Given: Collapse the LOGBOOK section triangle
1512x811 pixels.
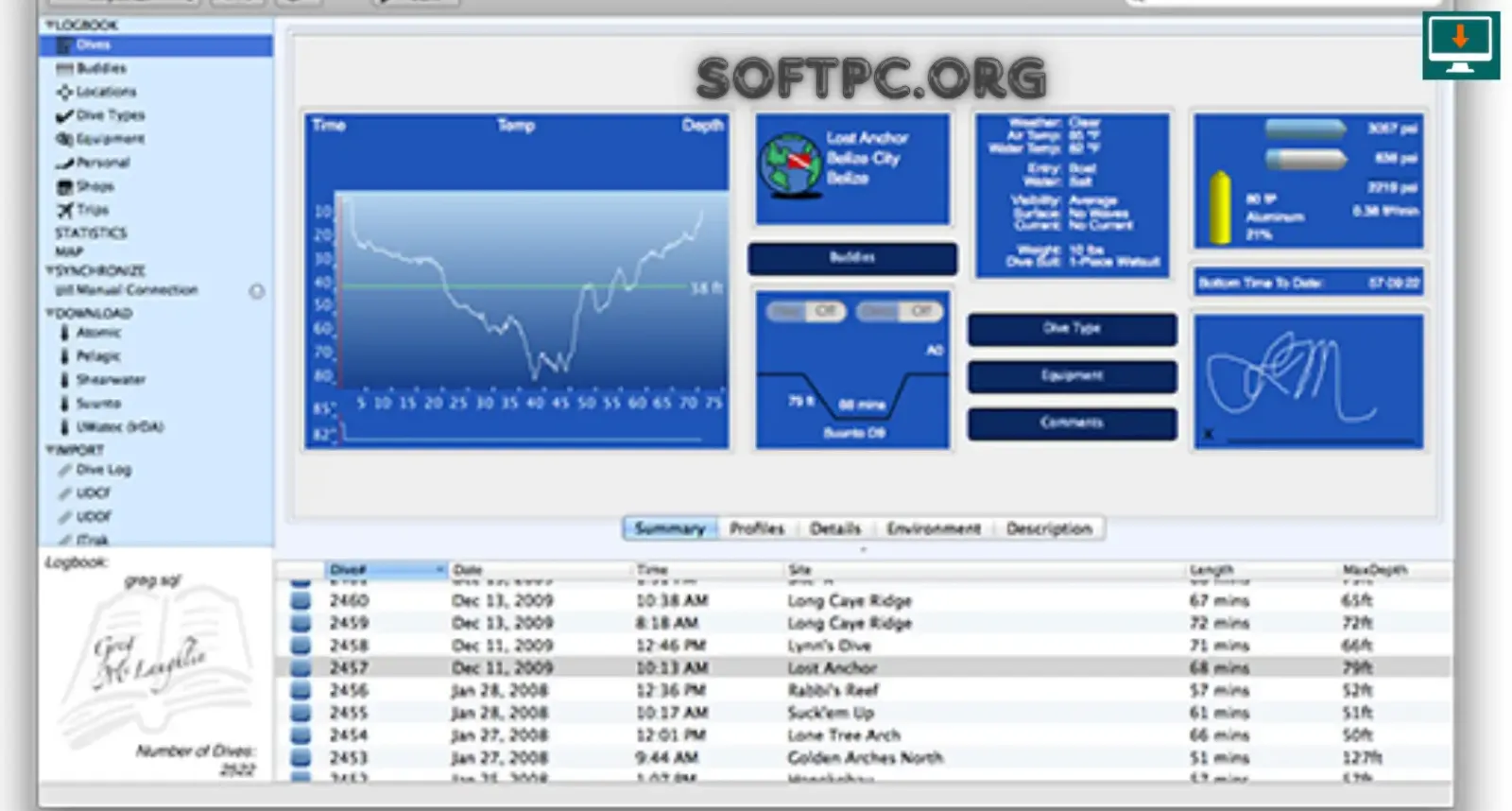Looking at the screenshot, I should (x=50, y=25).
